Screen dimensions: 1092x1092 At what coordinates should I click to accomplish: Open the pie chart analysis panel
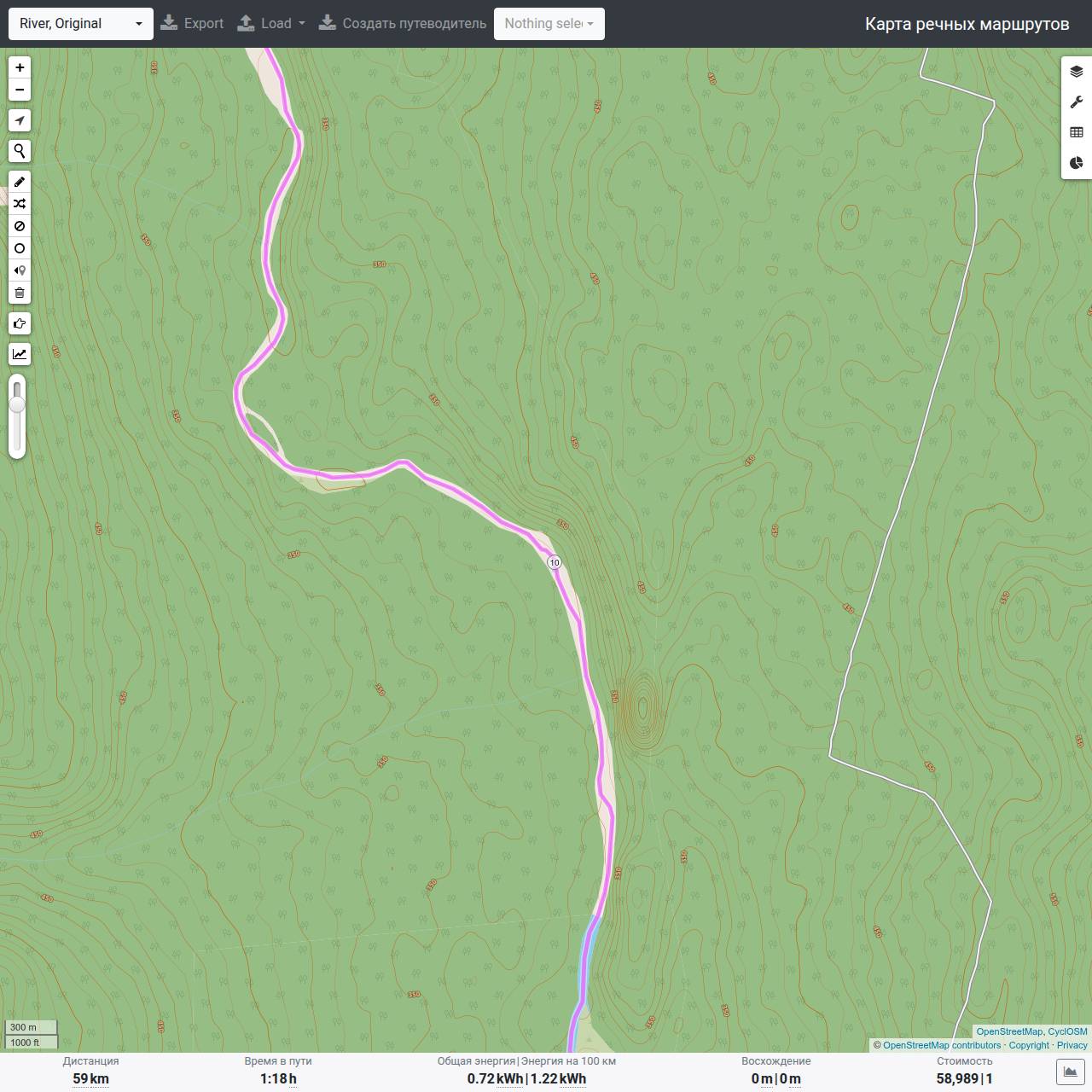pos(1077,163)
